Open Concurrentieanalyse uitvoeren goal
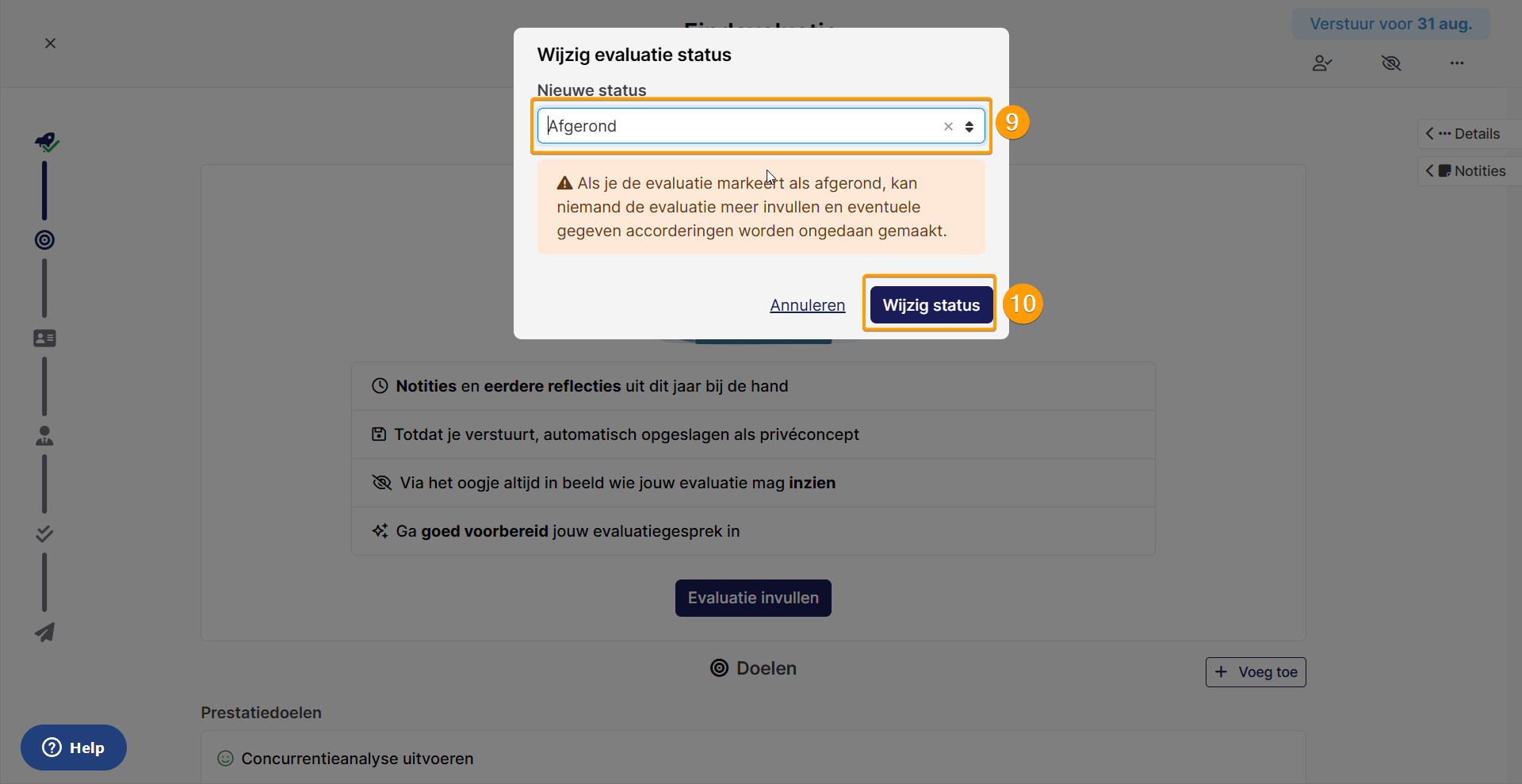Image resolution: width=1522 pixels, height=784 pixels. (x=357, y=759)
